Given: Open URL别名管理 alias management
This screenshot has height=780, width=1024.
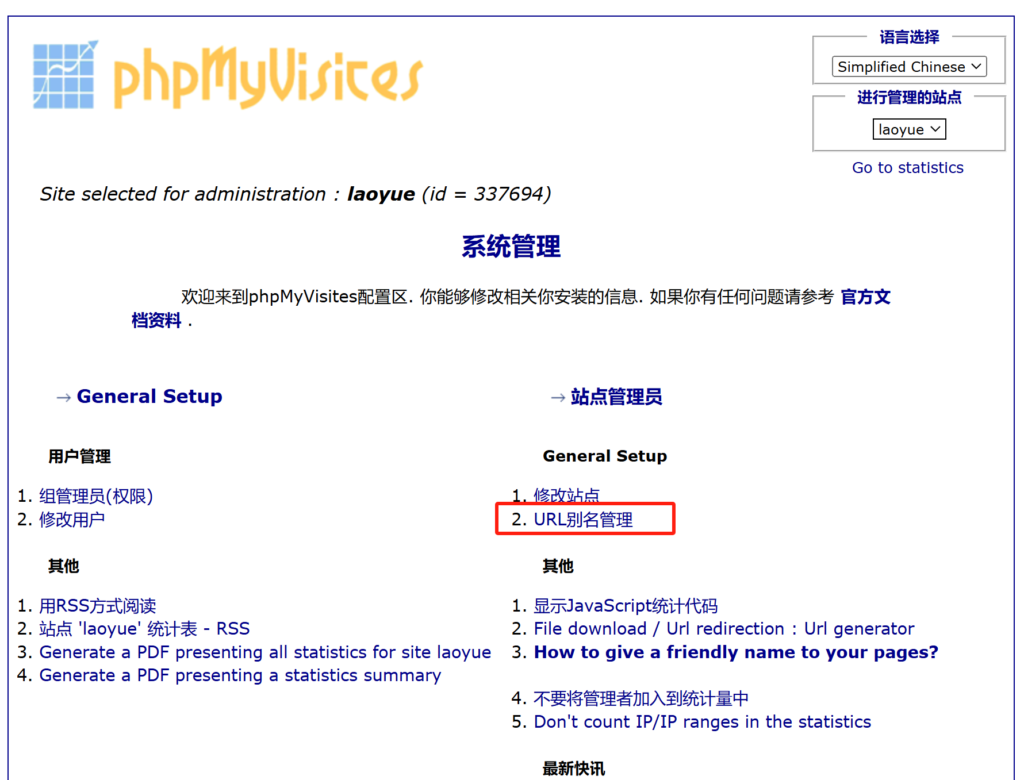Looking at the screenshot, I should click(583, 519).
